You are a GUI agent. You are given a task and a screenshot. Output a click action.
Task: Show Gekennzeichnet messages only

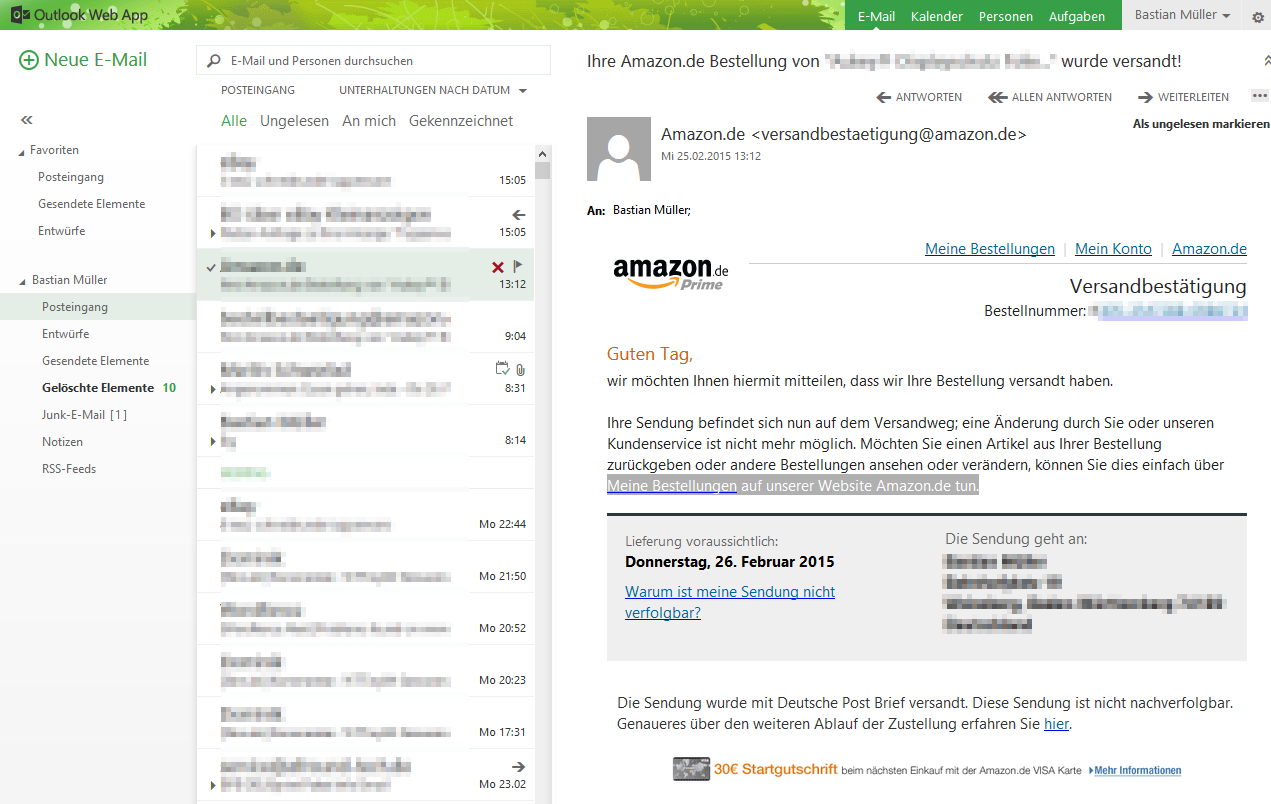point(461,121)
